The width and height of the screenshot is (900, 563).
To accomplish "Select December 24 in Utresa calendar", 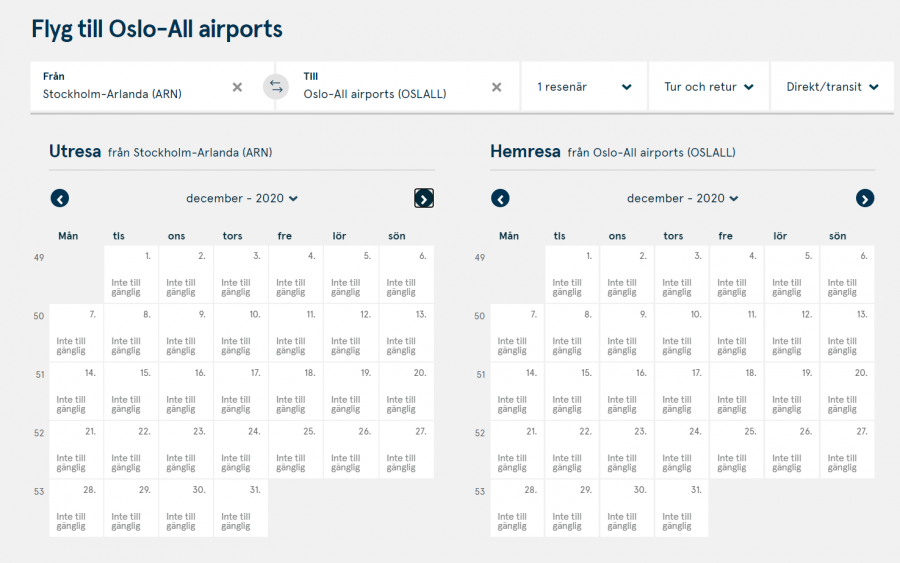I will click(x=241, y=450).
